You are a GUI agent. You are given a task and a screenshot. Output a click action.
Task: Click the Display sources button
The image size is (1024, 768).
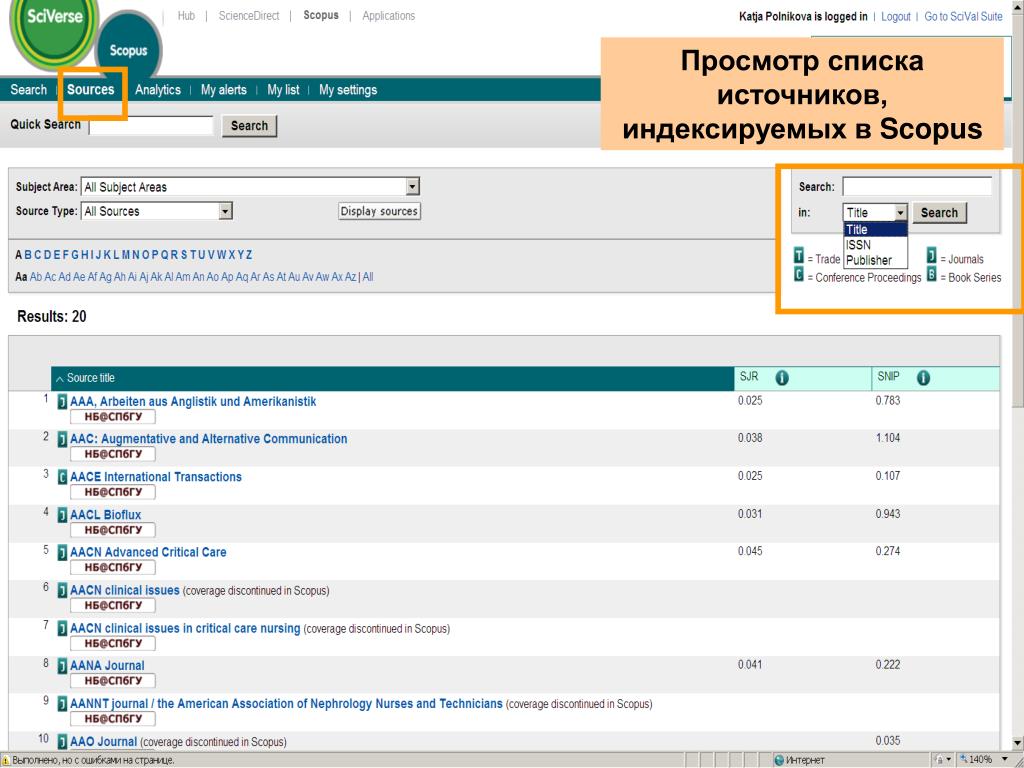379,211
